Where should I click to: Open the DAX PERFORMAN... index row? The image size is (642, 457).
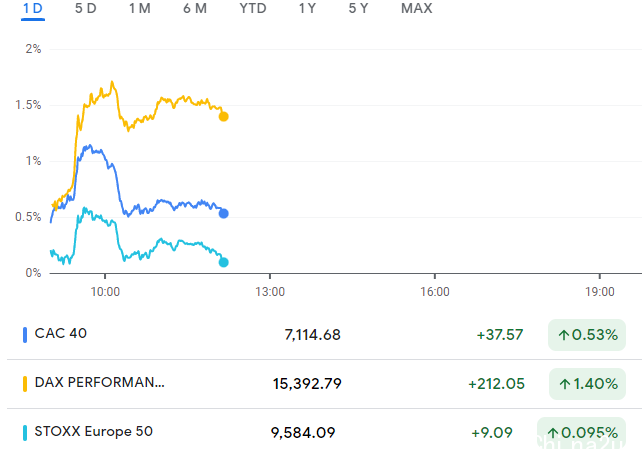99,382
